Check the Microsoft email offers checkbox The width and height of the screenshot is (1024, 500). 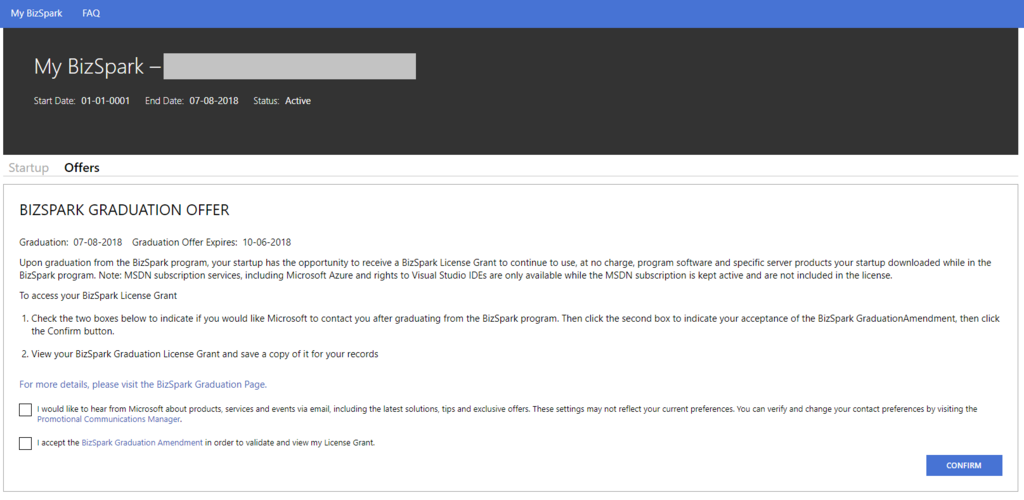click(x=25, y=410)
